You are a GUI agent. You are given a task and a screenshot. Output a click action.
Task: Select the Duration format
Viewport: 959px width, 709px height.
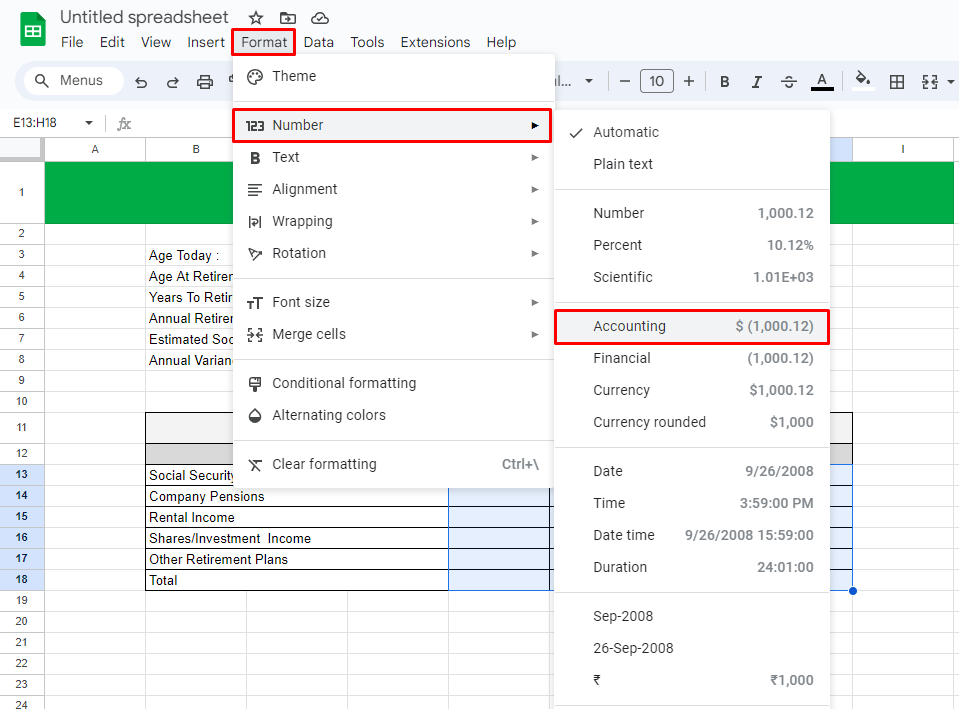coord(692,567)
